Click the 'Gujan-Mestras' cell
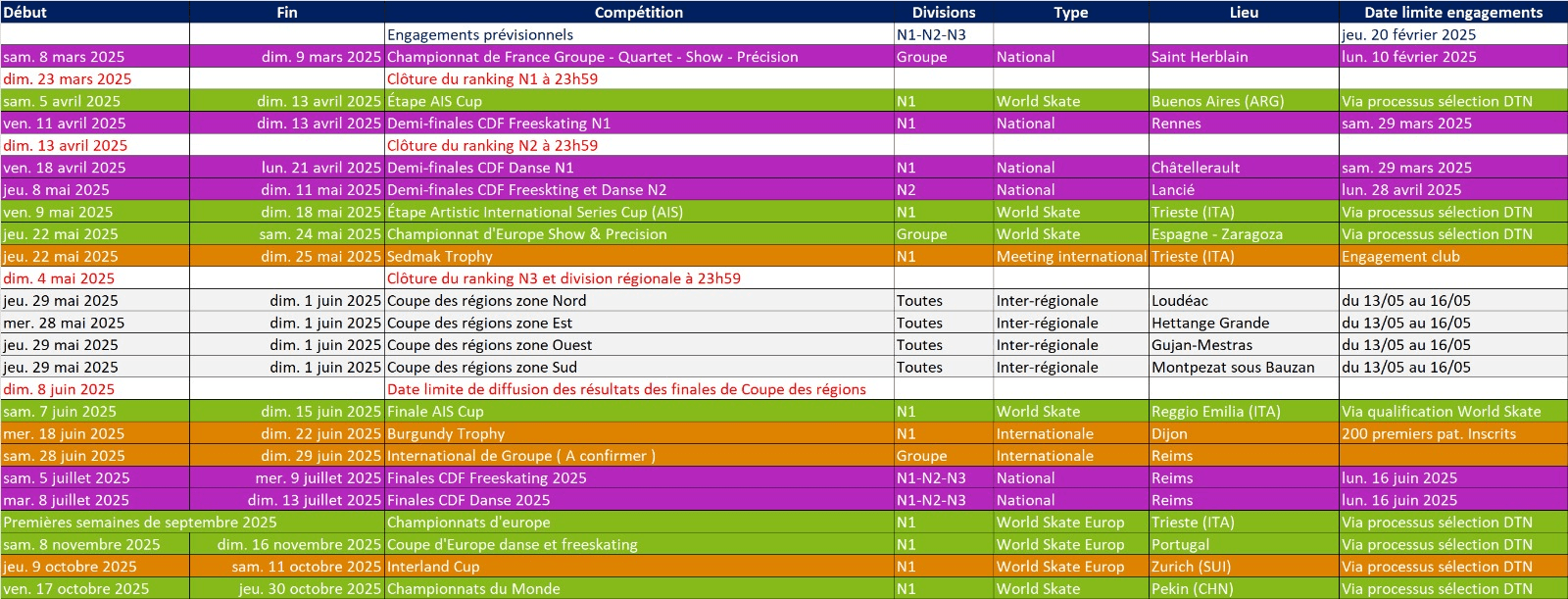 1244,345
